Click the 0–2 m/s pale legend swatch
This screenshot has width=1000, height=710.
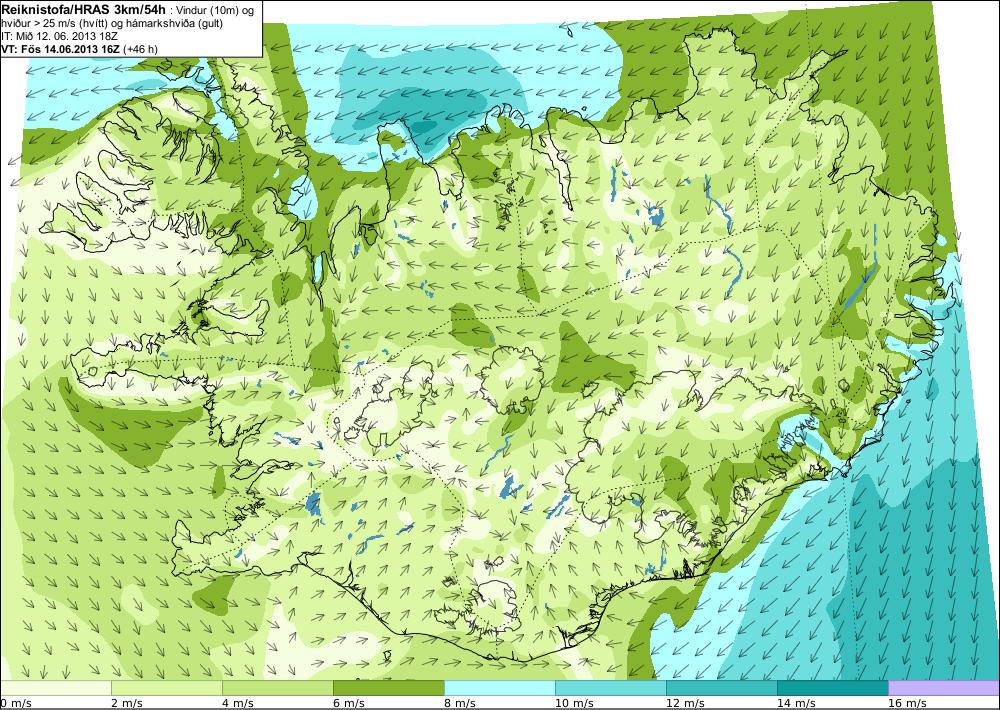[x=55, y=688]
